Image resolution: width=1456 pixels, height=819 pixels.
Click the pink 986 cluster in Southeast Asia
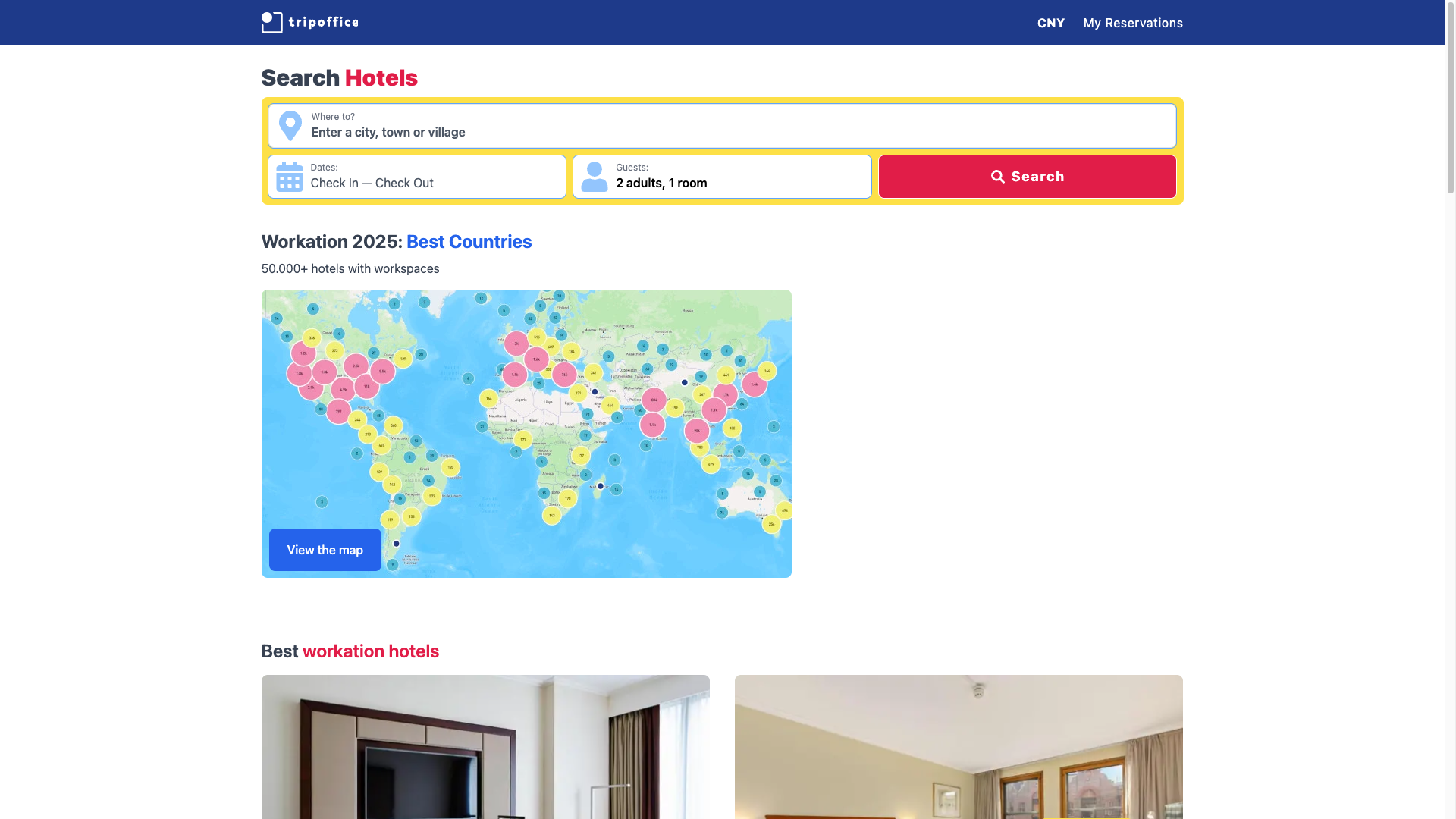[697, 431]
